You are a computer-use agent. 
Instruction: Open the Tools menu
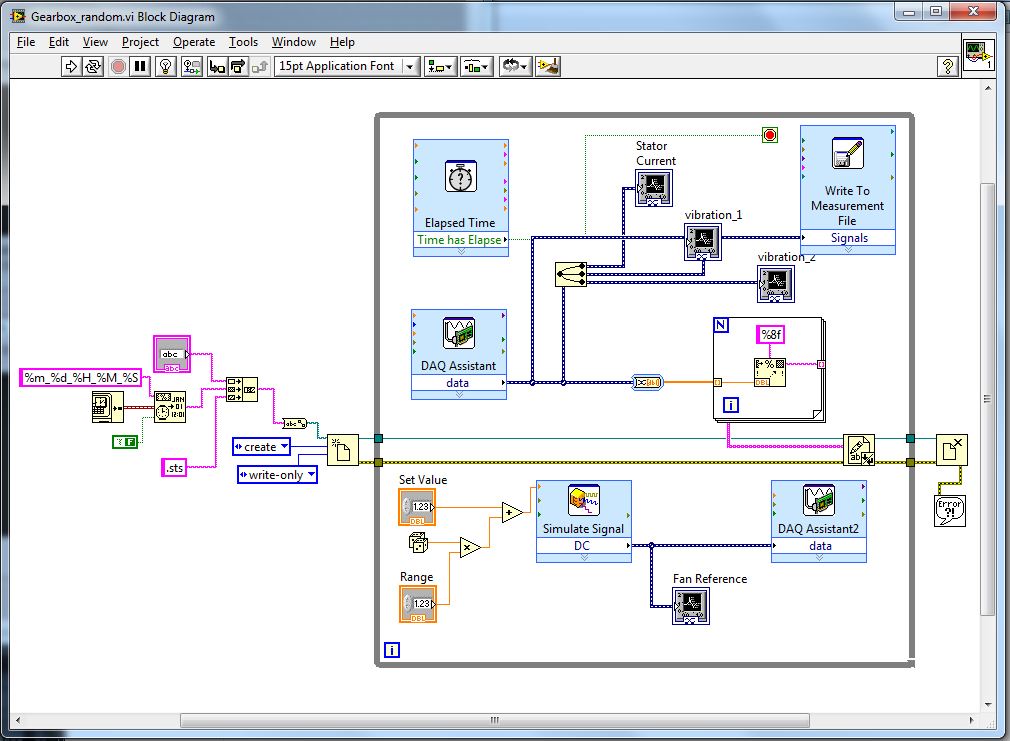tap(243, 42)
